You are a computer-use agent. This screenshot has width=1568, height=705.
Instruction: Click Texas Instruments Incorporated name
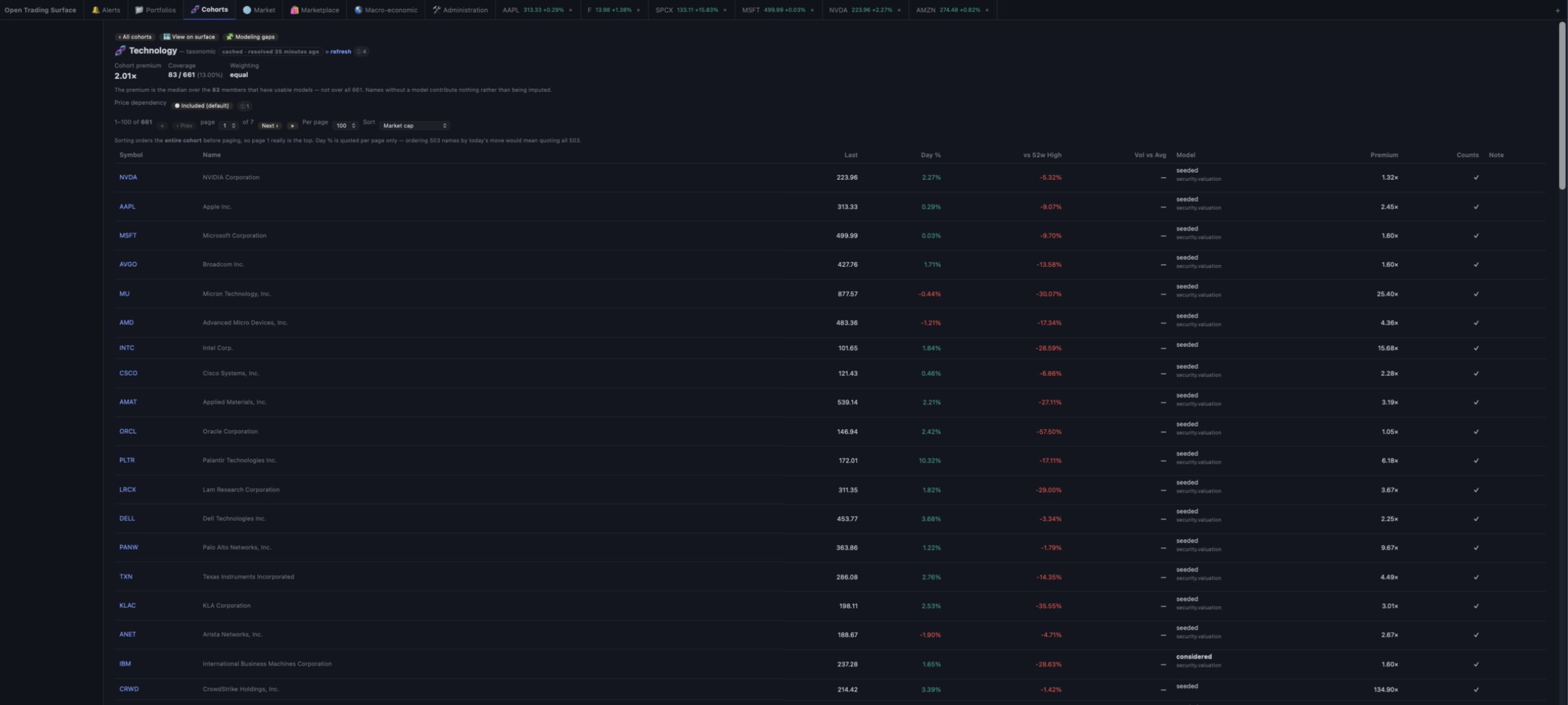[x=248, y=577]
